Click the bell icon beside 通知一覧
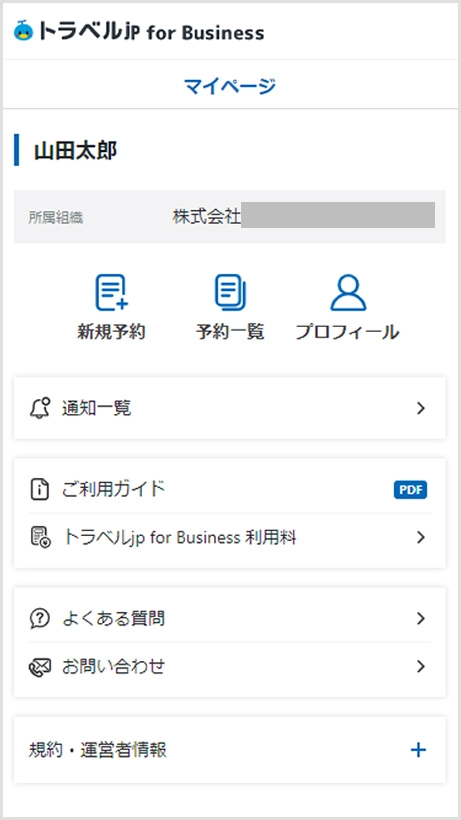The image size is (461, 820). 40,408
